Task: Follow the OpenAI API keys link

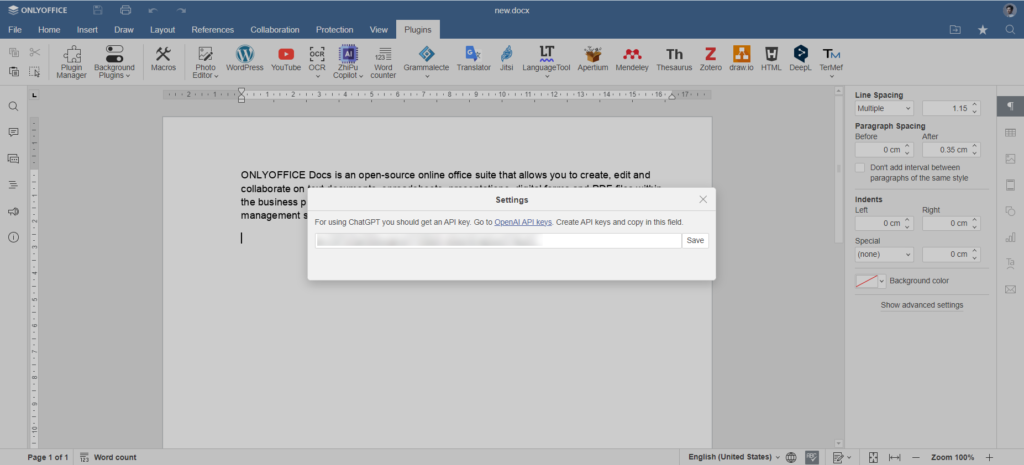Action: [523, 221]
